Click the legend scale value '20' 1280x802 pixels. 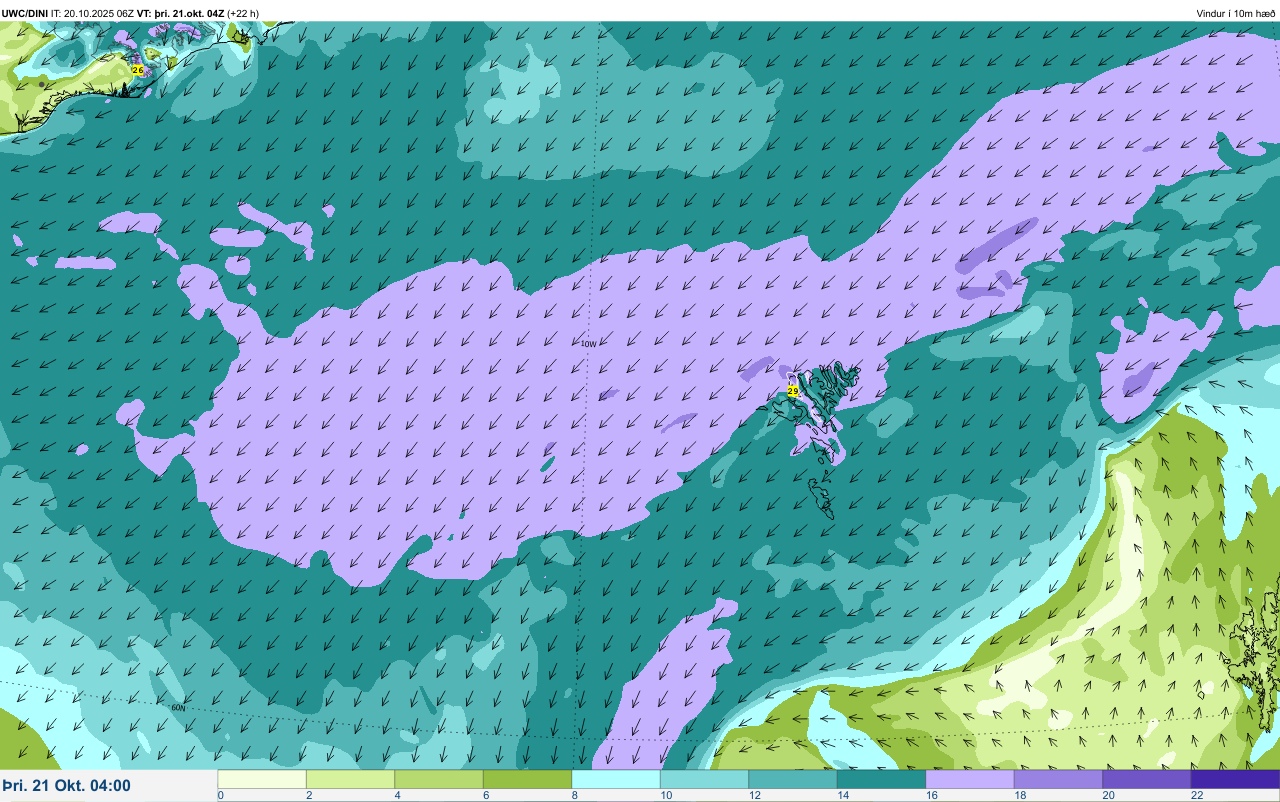pyautogui.click(x=1108, y=795)
